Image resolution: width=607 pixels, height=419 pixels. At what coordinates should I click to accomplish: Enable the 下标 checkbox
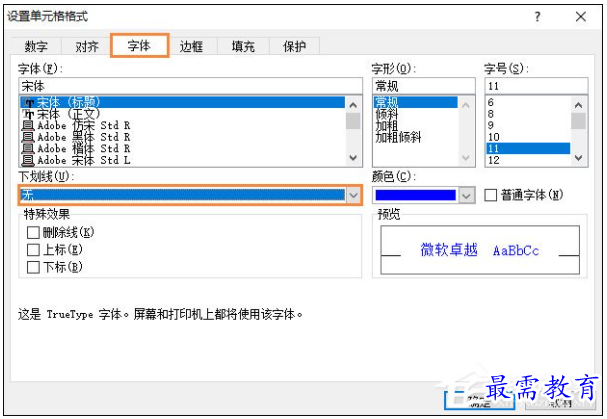pyautogui.click(x=33, y=267)
